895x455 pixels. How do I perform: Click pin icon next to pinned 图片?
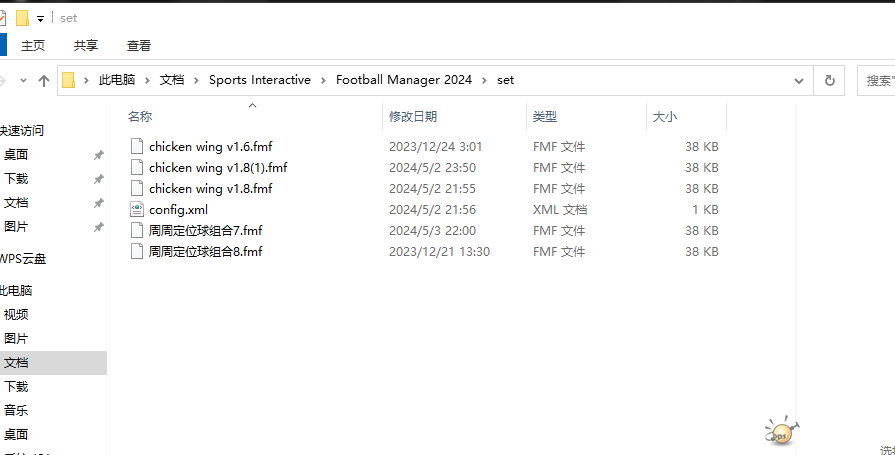(99, 227)
